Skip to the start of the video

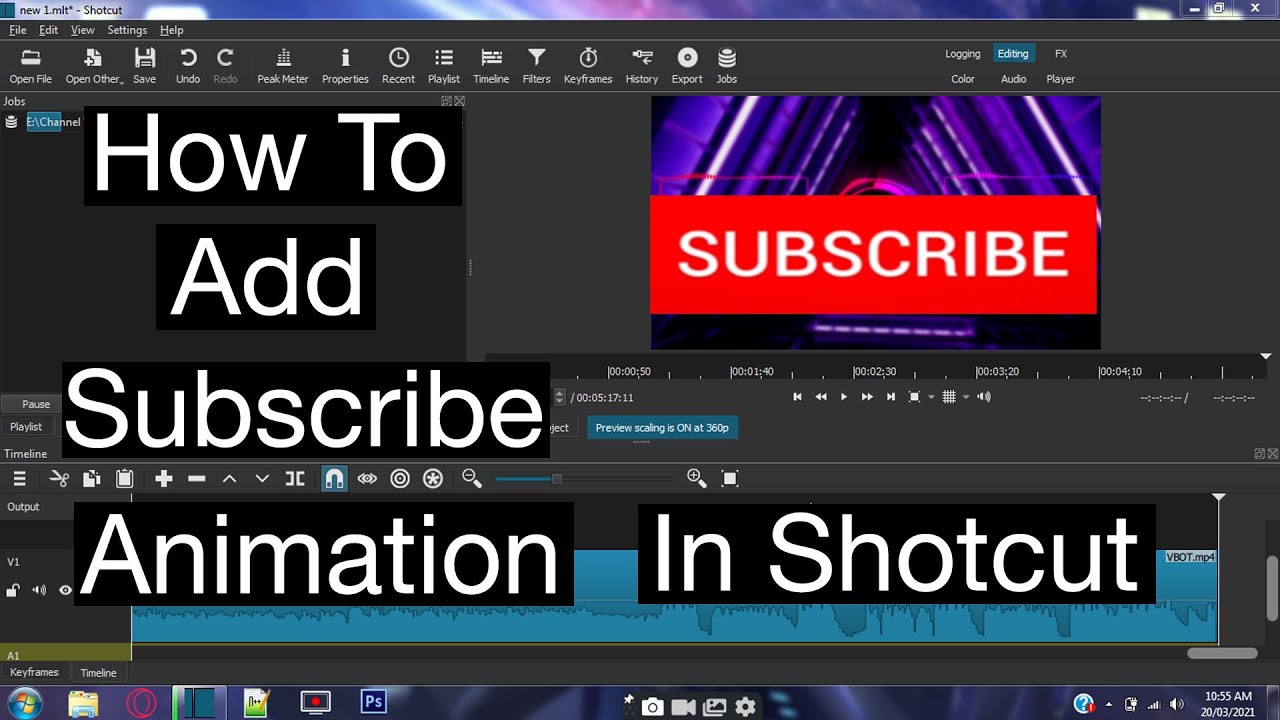(x=797, y=397)
